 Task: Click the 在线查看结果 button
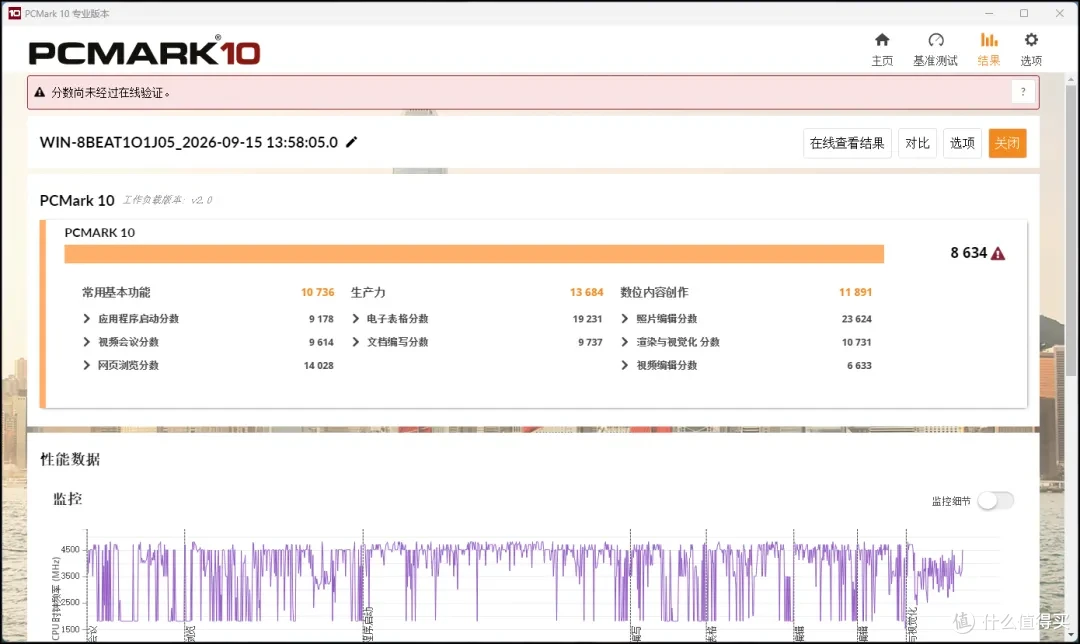coord(847,143)
